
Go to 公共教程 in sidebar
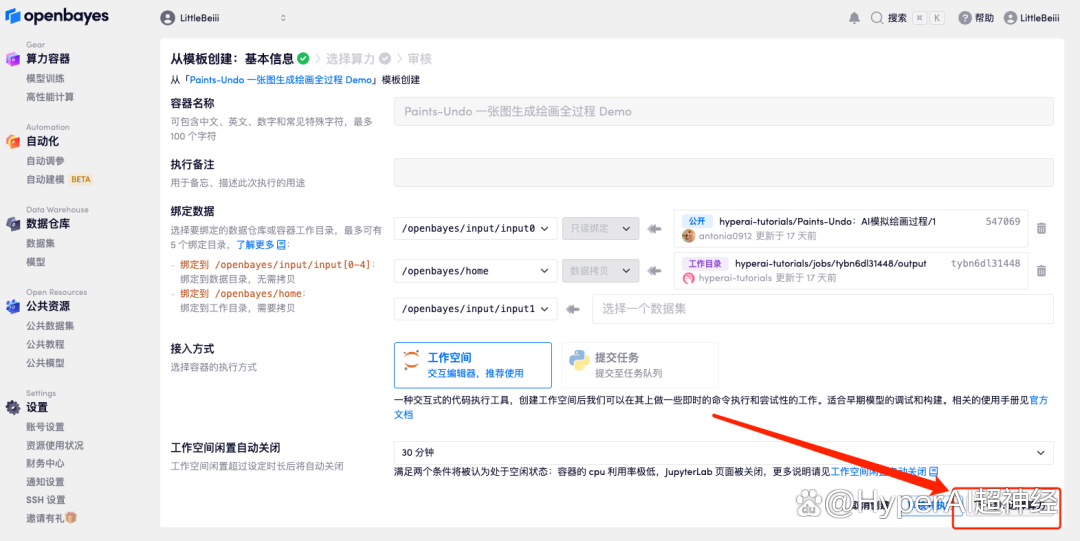(x=45, y=344)
